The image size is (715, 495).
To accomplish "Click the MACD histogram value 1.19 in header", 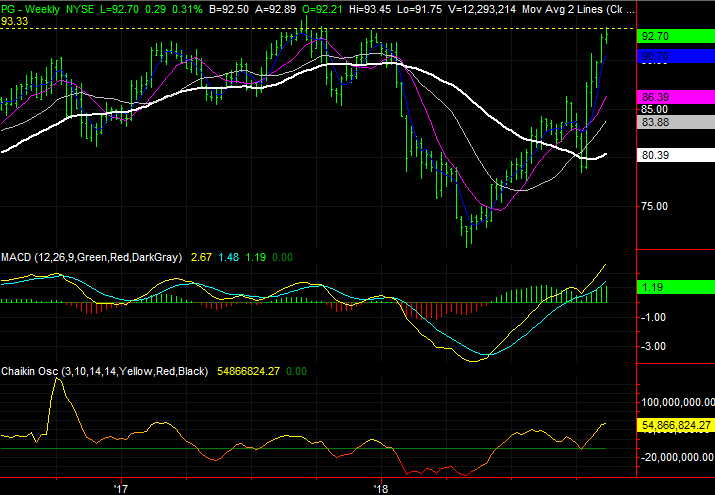I will tap(255, 257).
